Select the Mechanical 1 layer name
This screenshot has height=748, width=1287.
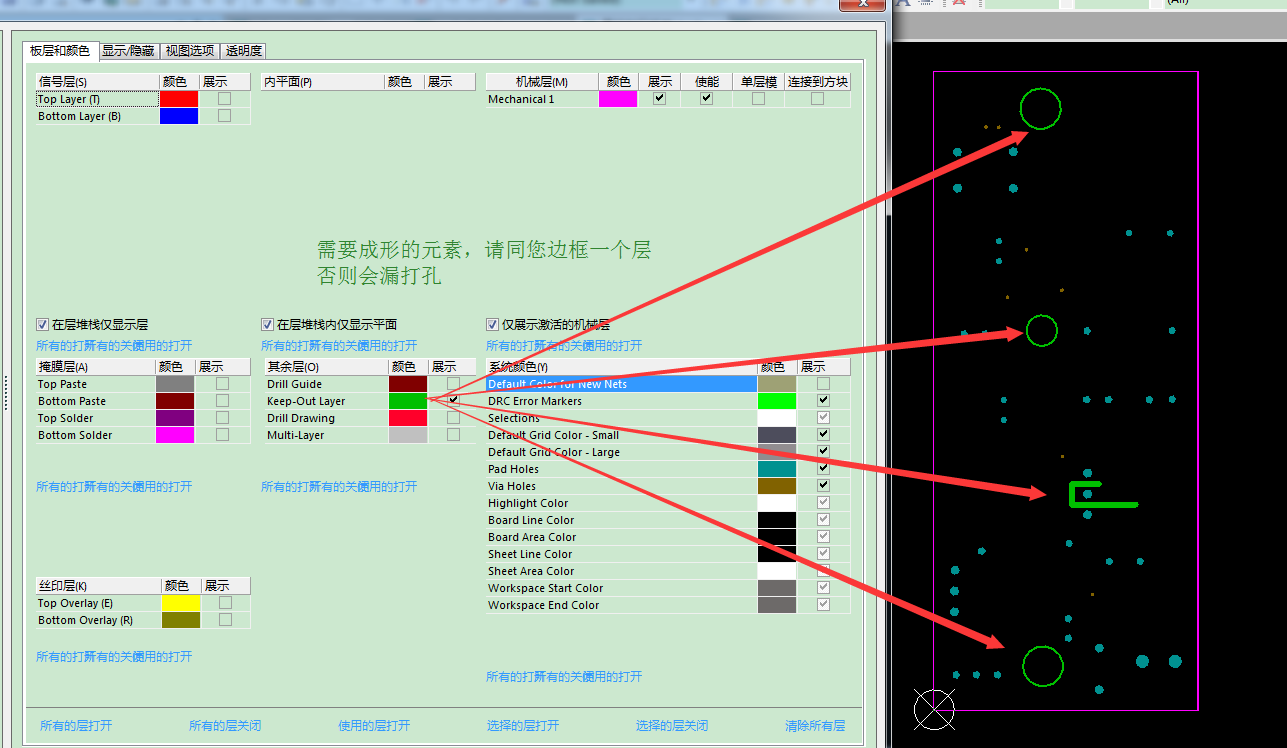[521, 99]
